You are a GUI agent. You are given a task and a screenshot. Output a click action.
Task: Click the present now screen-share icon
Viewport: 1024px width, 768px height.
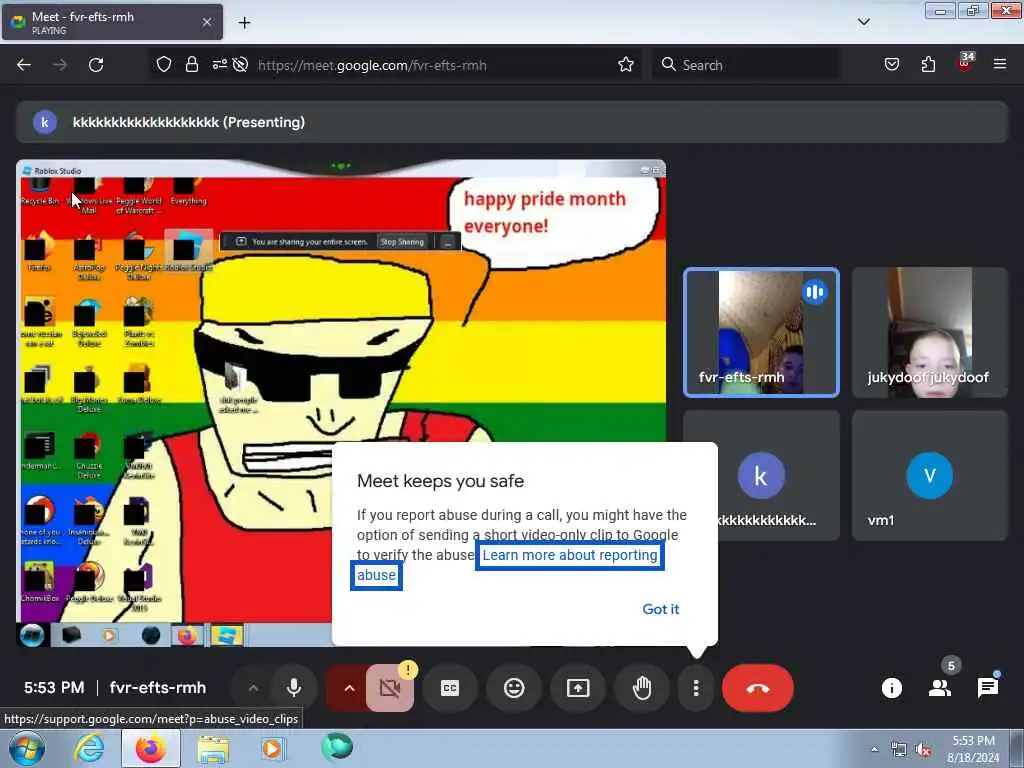click(x=578, y=688)
